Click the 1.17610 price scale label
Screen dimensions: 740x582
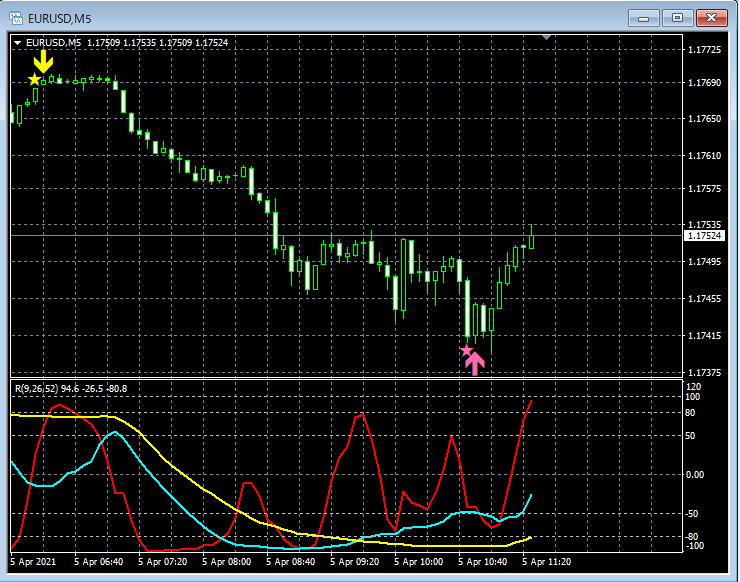click(x=705, y=156)
